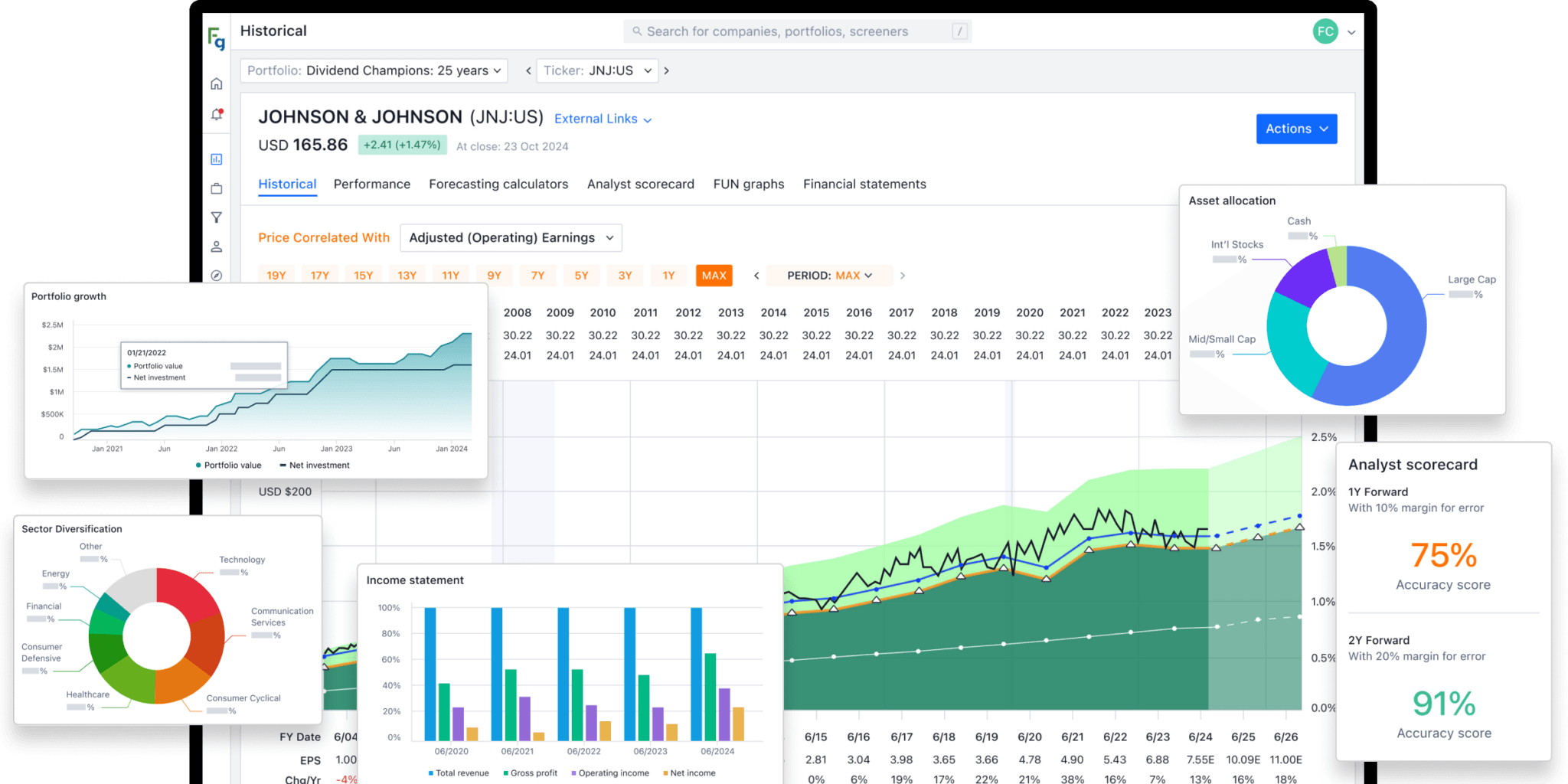
Task: Open the Financial statements tab
Action: click(864, 184)
